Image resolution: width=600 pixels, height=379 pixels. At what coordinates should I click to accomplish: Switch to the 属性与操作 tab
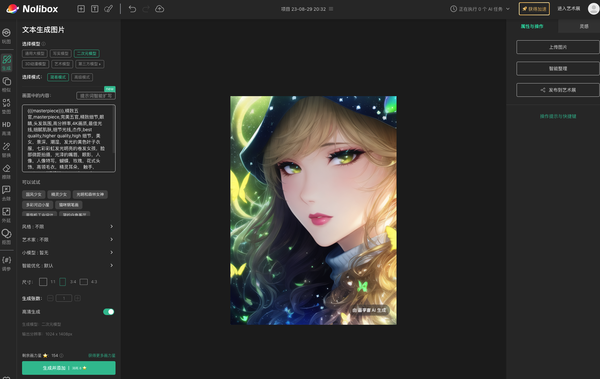point(532,26)
